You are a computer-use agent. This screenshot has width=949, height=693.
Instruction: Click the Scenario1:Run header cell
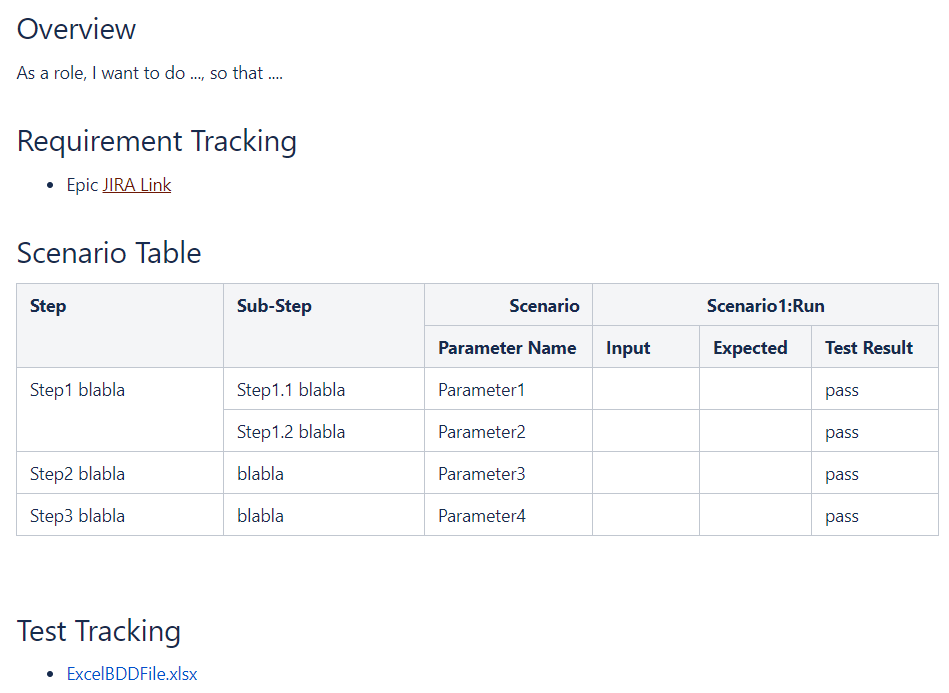pyautogui.click(x=765, y=306)
